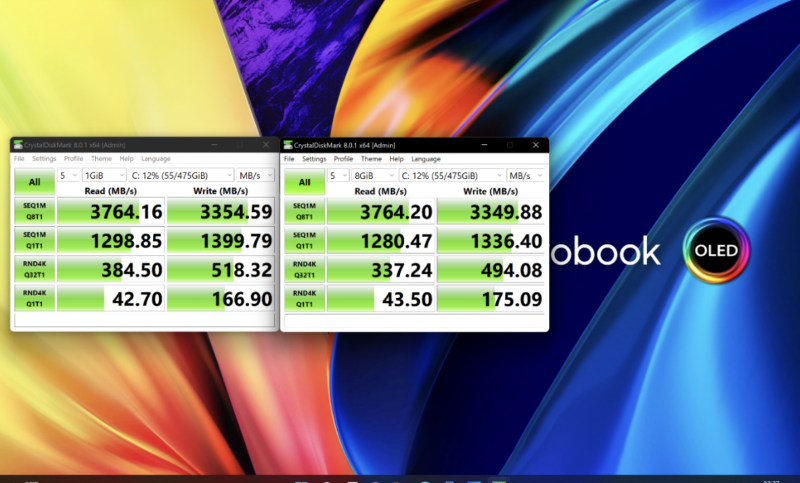Click the 3764.16 read result
This screenshot has height=483, width=800.
coord(111,211)
